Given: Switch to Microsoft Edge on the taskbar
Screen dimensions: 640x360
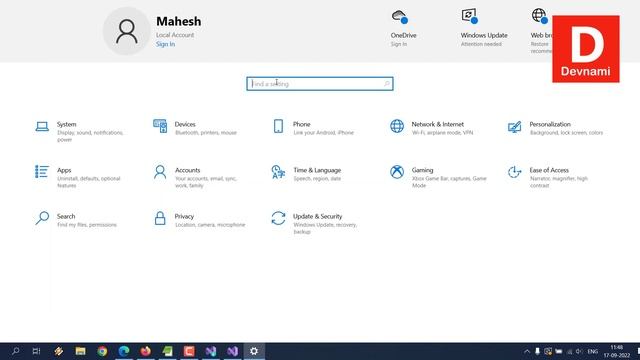Looking at the screenshot, I should [x=124, y=351].
